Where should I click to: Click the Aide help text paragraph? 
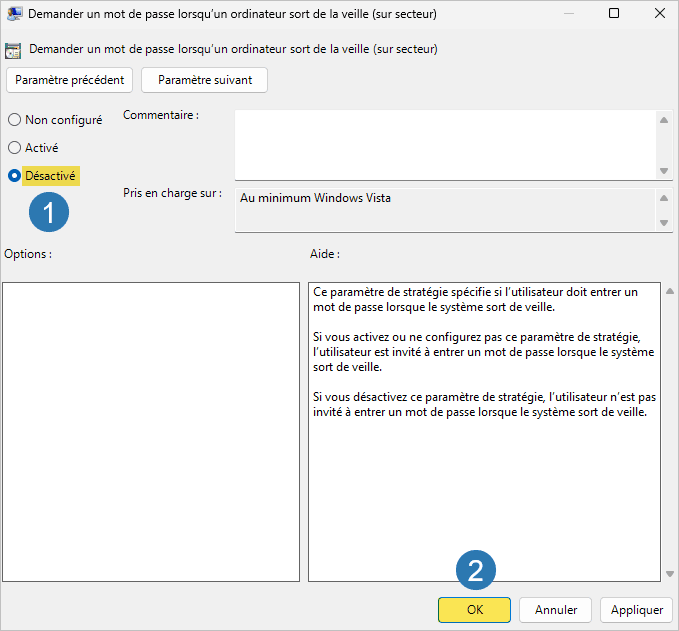[484, 352]
